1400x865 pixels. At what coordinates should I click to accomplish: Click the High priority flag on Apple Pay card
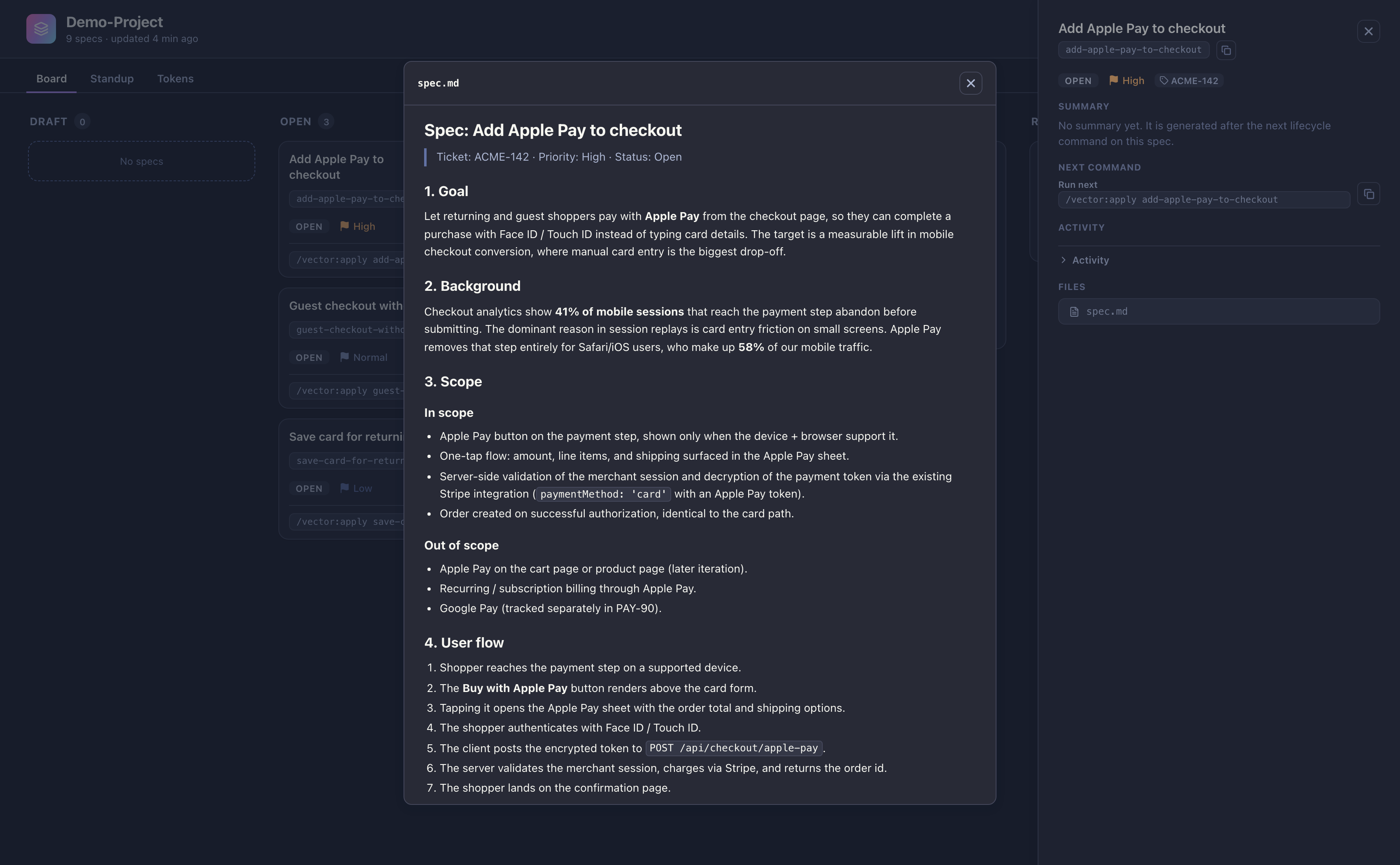click(357, 227)
